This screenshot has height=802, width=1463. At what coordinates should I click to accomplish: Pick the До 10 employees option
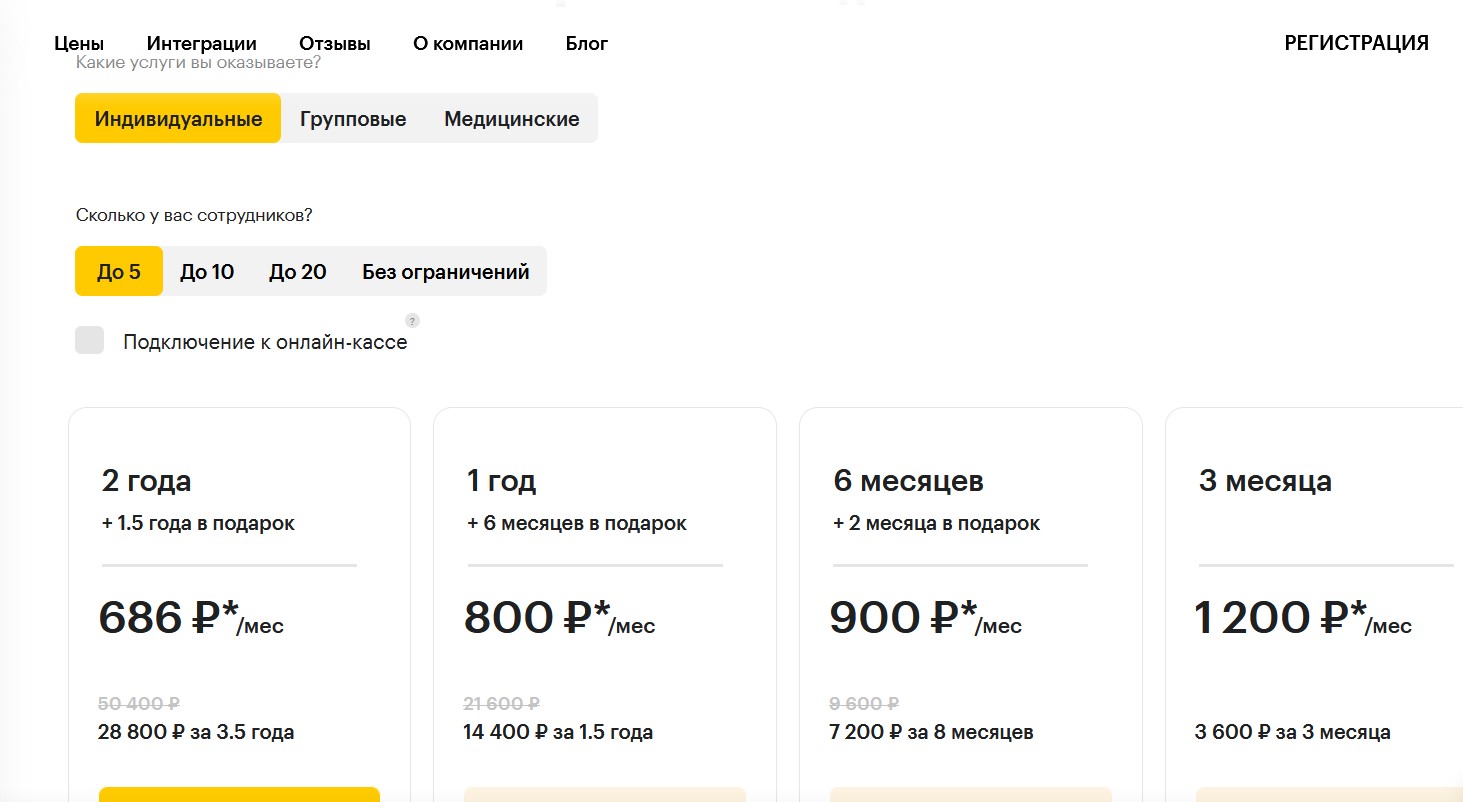click(x=207, y=272)
